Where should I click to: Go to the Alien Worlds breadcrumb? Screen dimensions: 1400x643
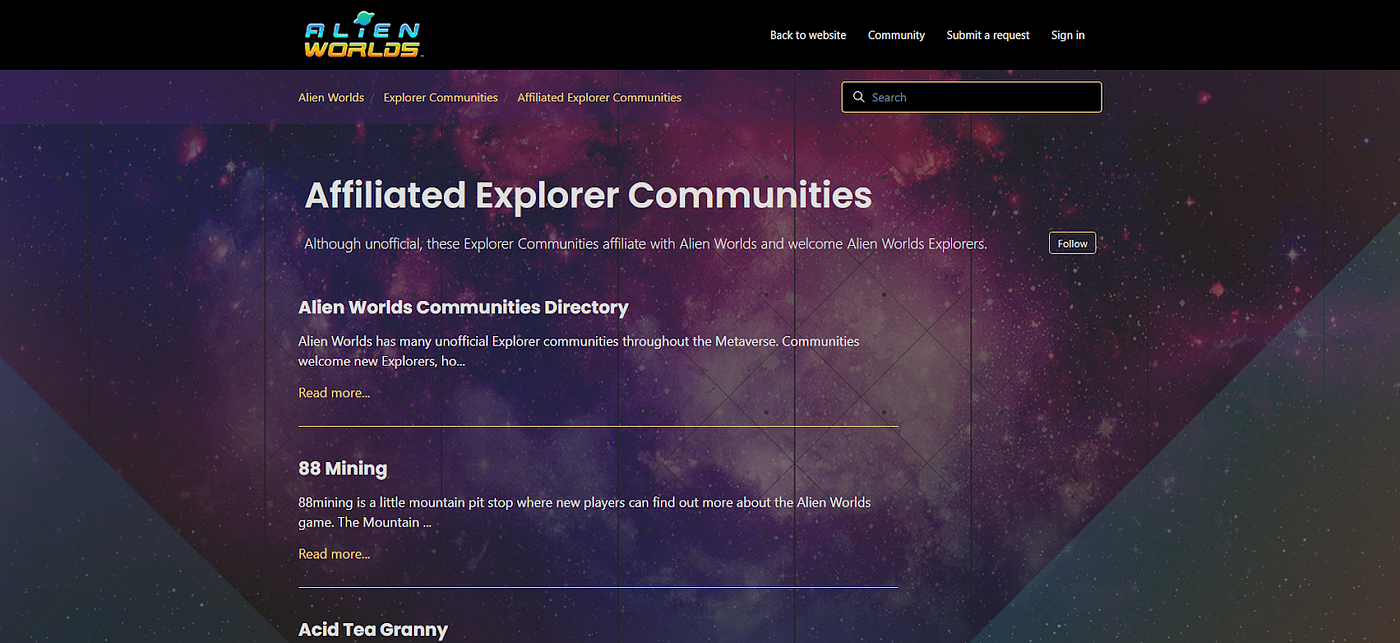(331, 97)
